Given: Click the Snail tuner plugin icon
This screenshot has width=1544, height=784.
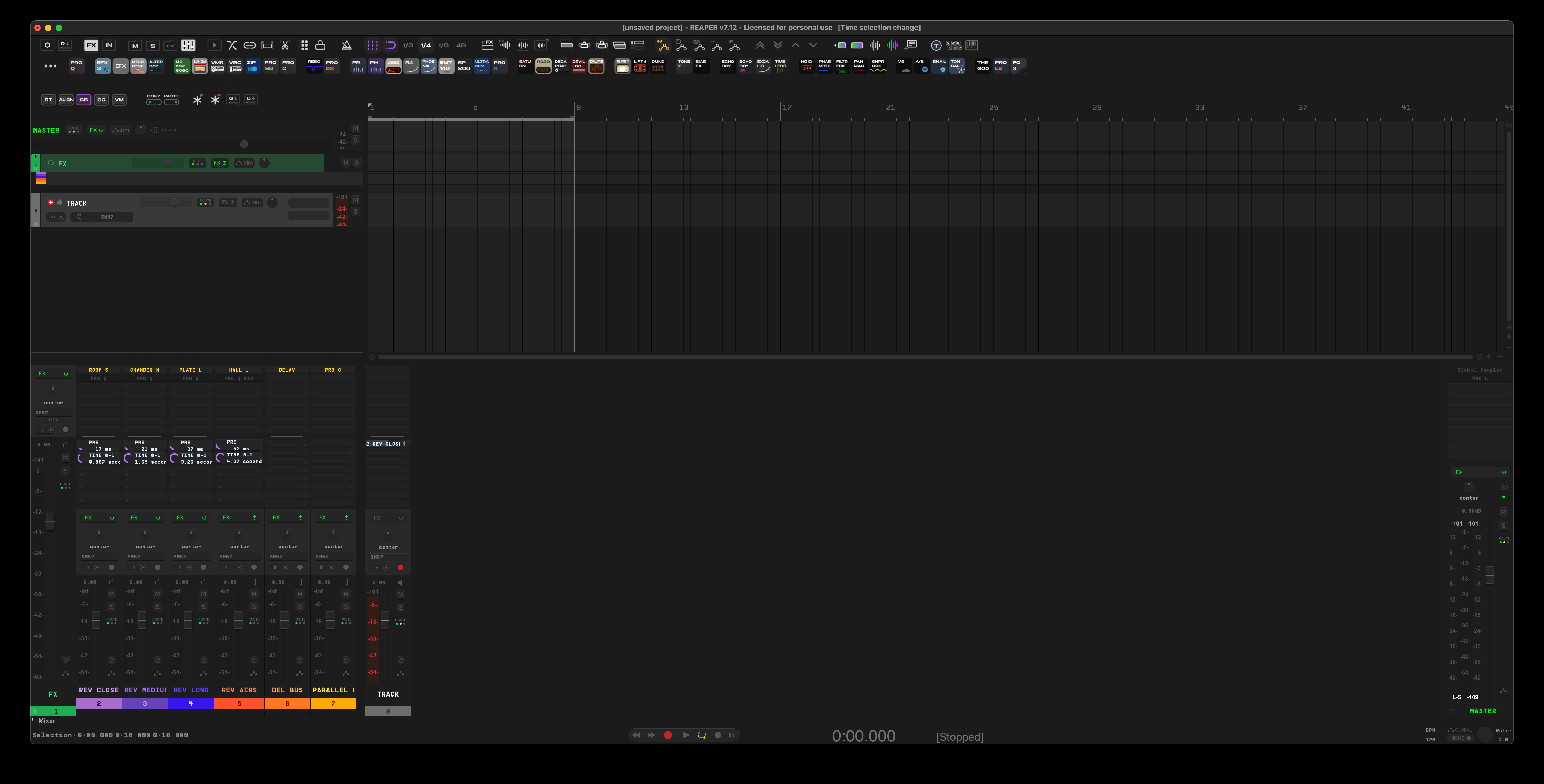Looking at the screenshot, I should pos(939,66).
